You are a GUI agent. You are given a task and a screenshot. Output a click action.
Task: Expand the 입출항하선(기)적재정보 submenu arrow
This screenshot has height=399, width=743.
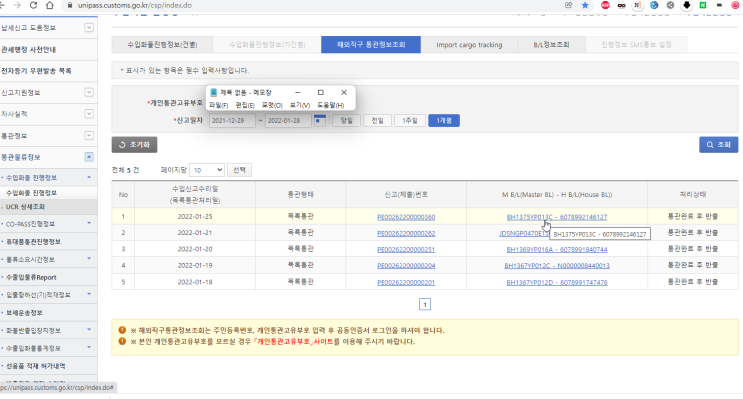[x=89, y=294]
